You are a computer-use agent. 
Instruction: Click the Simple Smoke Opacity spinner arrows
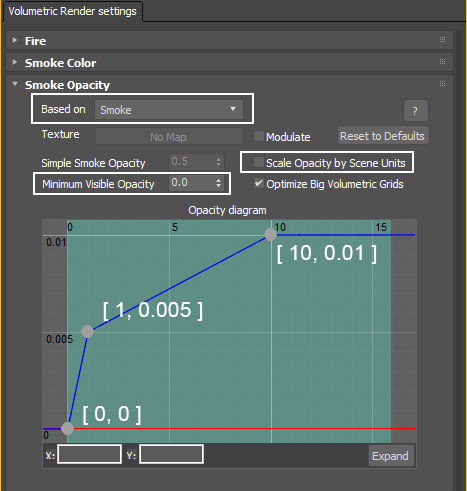tap(218, 162)
